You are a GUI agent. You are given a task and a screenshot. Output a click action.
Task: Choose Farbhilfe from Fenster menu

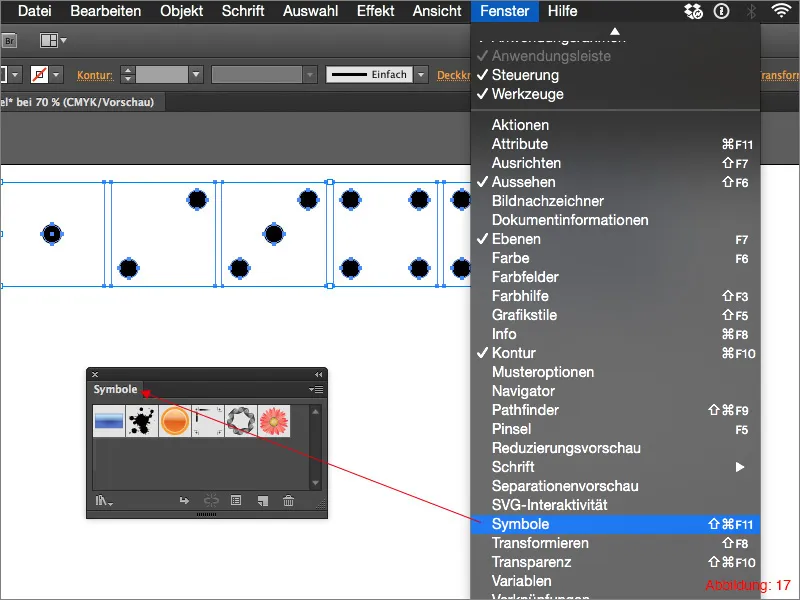pyautogui.click(x=615, y=296)
